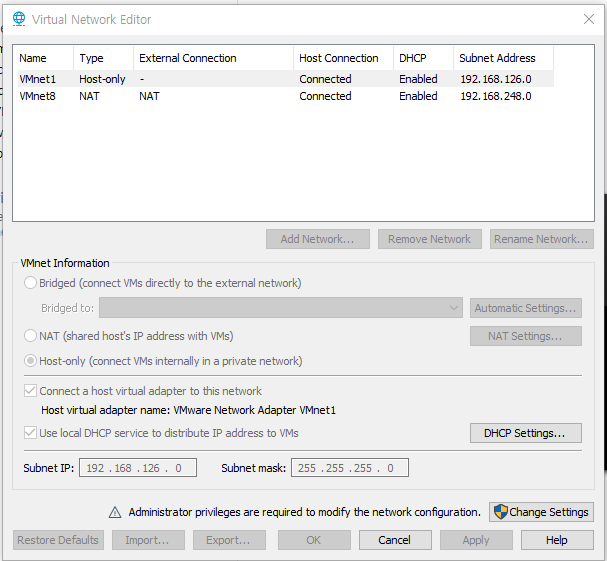Open Automatic Settings
Screen dimensions: 607x561
pos(526,308)
